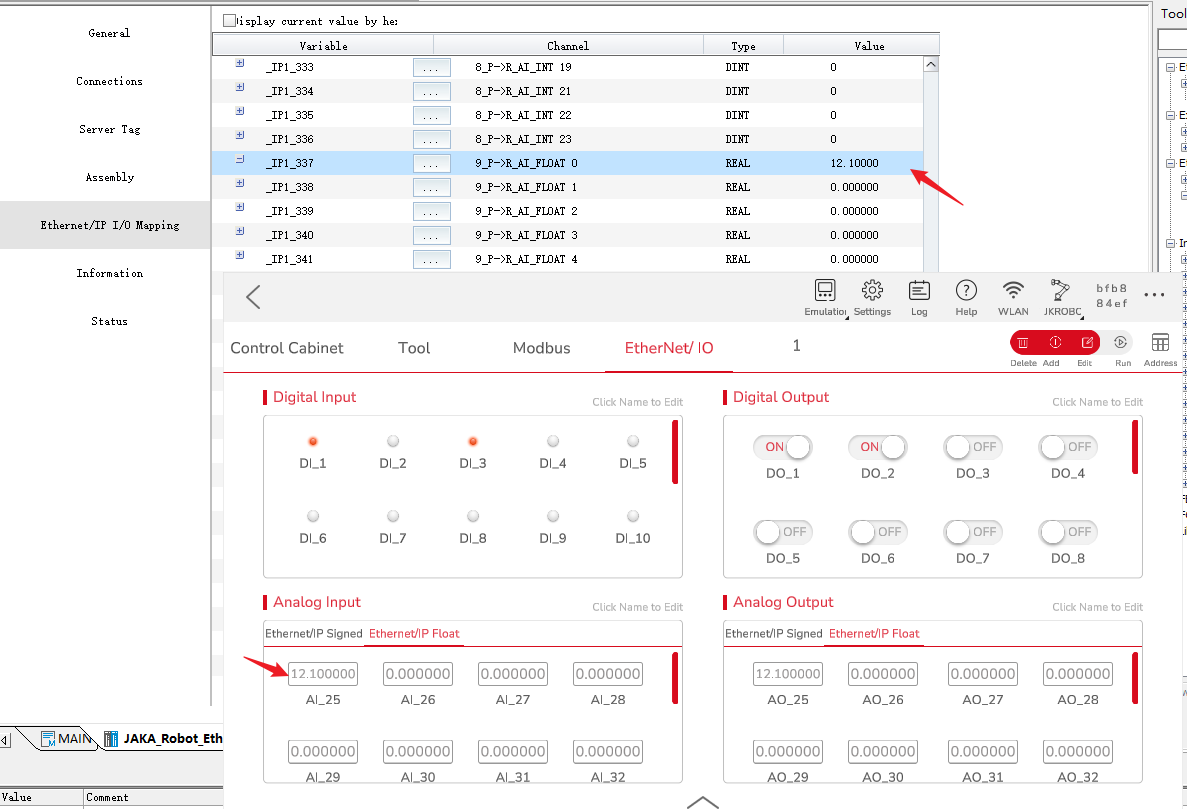Click the Help question mark icon
1187x809 pixels.
966,291
